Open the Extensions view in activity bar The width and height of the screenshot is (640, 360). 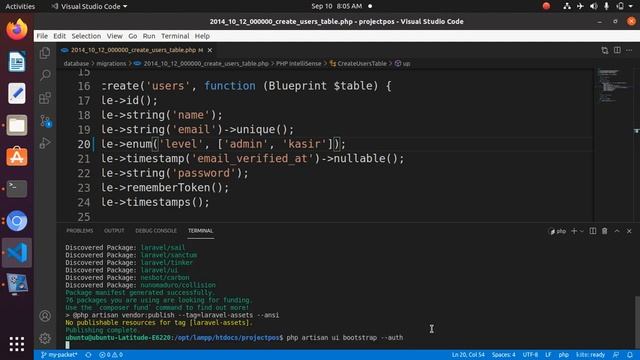(x=45, y=98)
